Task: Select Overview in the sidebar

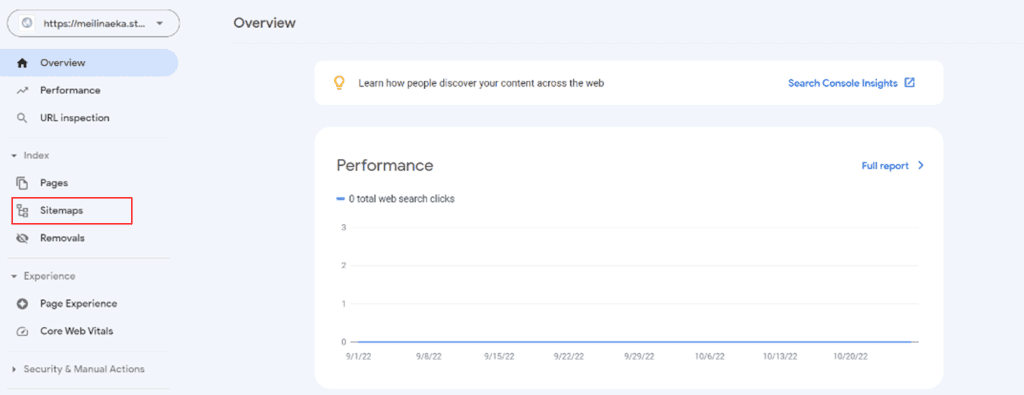Action: click(x=89, y=63)
